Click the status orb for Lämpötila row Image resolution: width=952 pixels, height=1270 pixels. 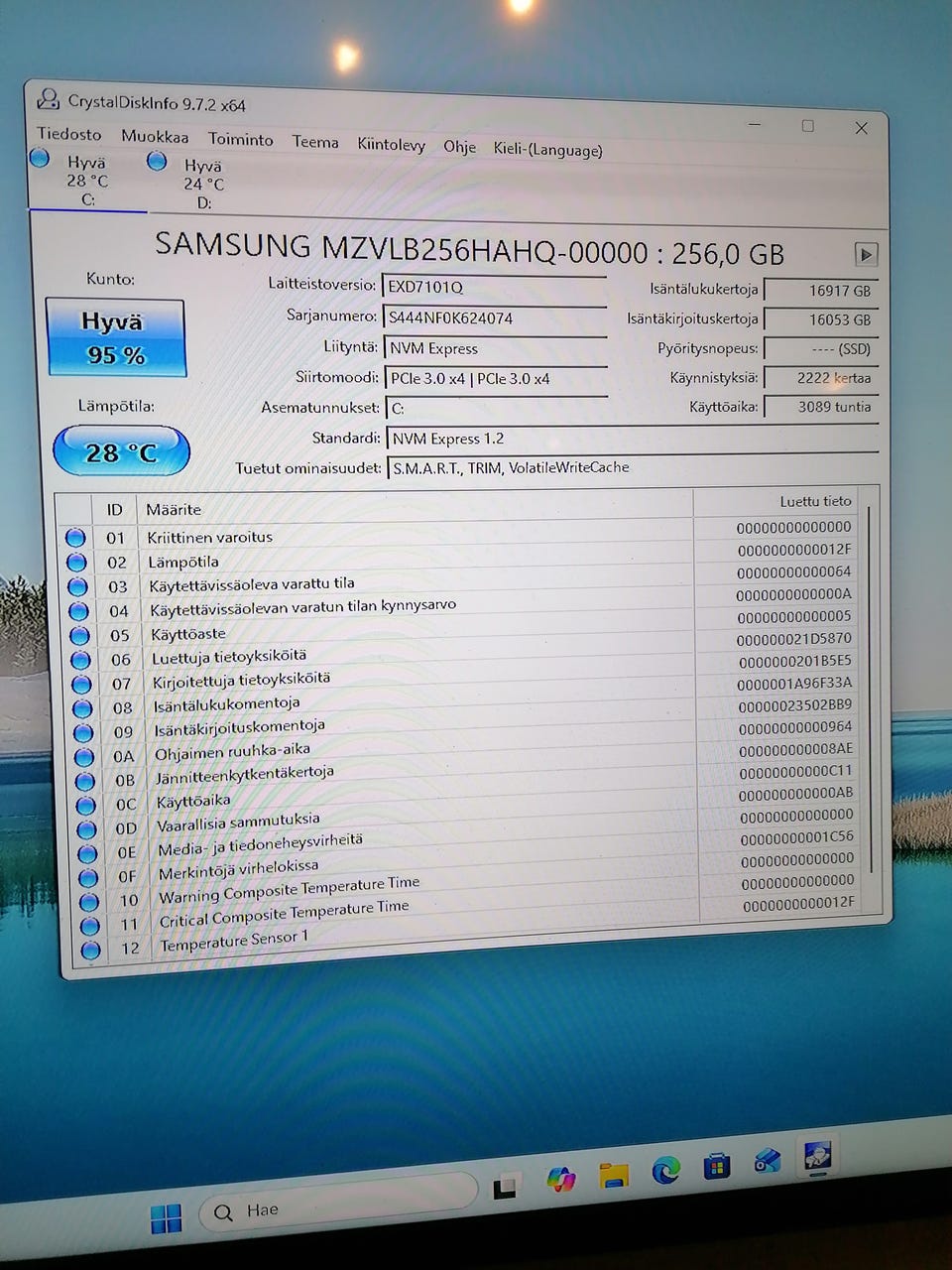coord(76,562)
